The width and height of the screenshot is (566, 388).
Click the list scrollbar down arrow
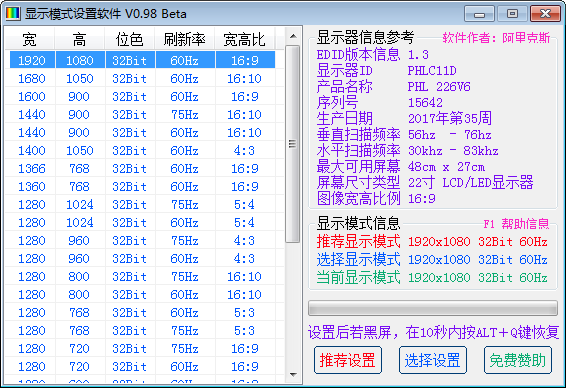tap(293, 375)
